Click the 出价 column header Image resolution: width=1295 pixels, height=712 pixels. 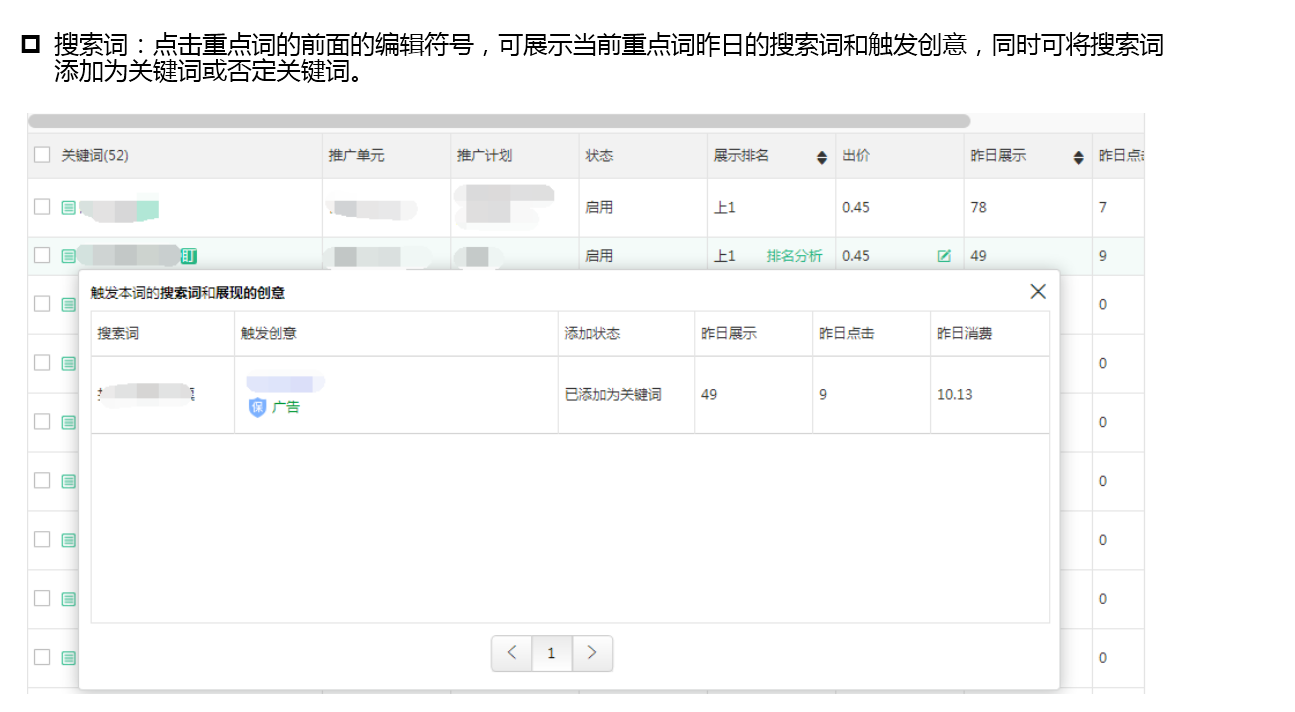tap(856, 156)
